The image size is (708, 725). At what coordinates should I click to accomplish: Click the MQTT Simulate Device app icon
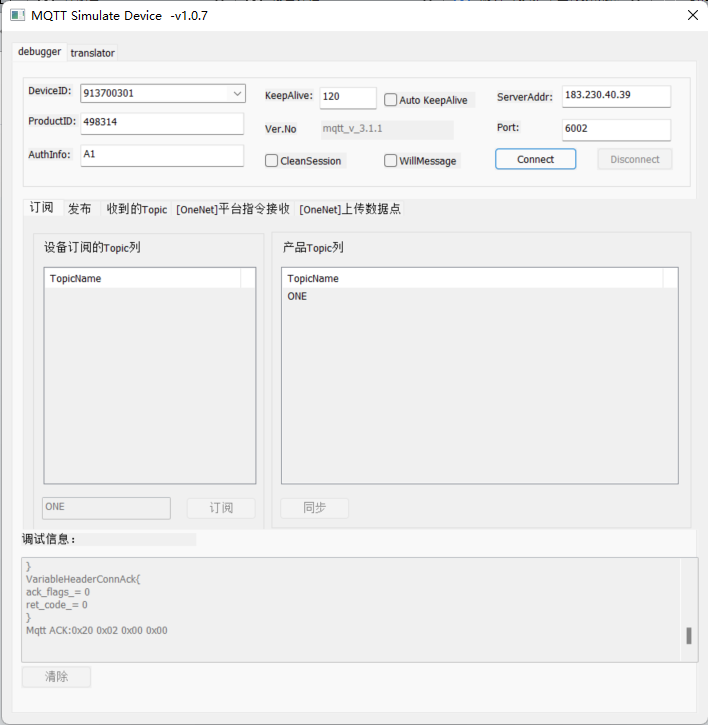18,15
